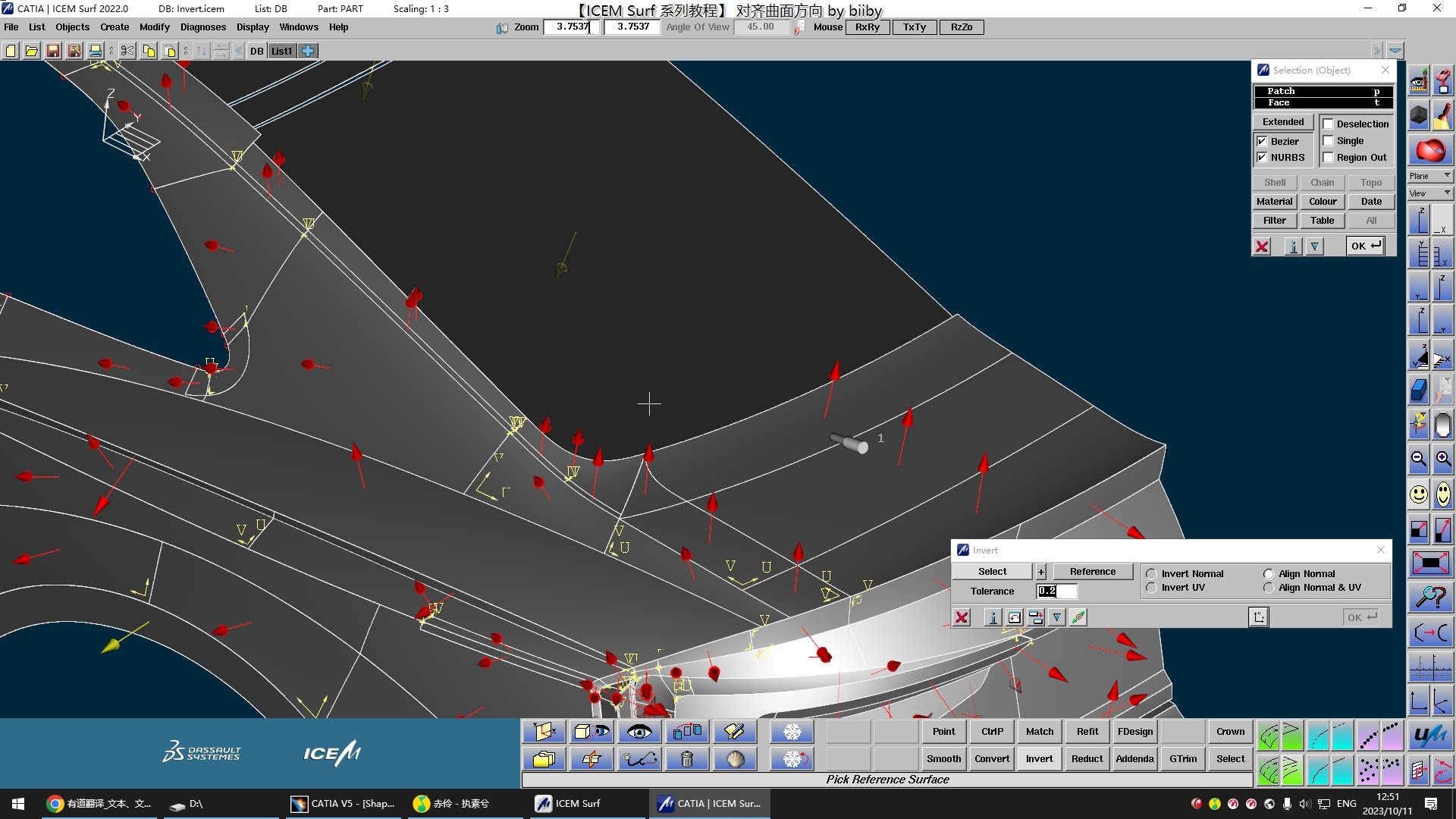The width and height of the screenshot is (1456, 819).
Task: Open the View dropdown
Action: tap(1430, 193)
